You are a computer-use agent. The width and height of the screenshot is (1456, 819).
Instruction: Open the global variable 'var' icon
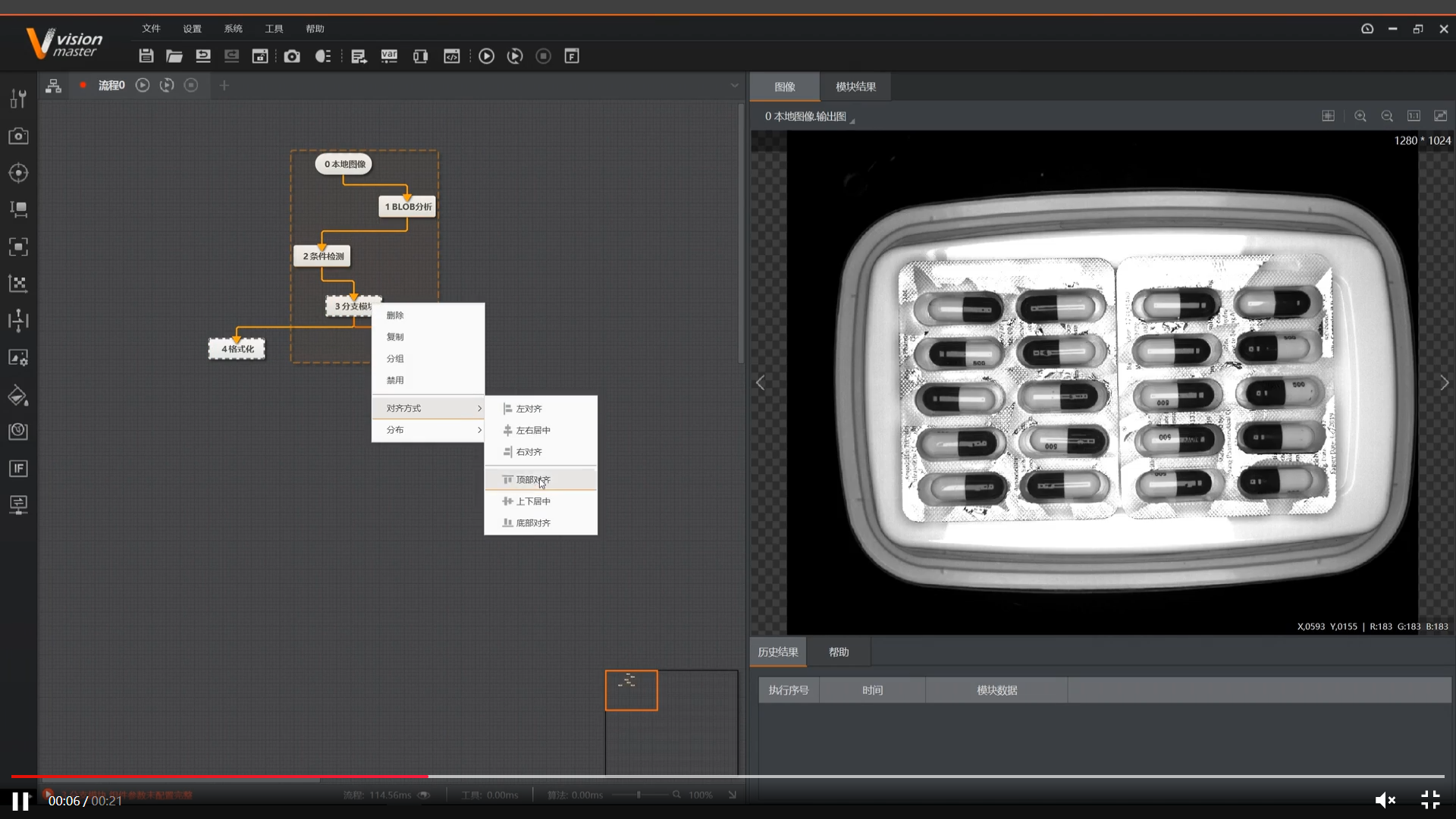point(389,56)
